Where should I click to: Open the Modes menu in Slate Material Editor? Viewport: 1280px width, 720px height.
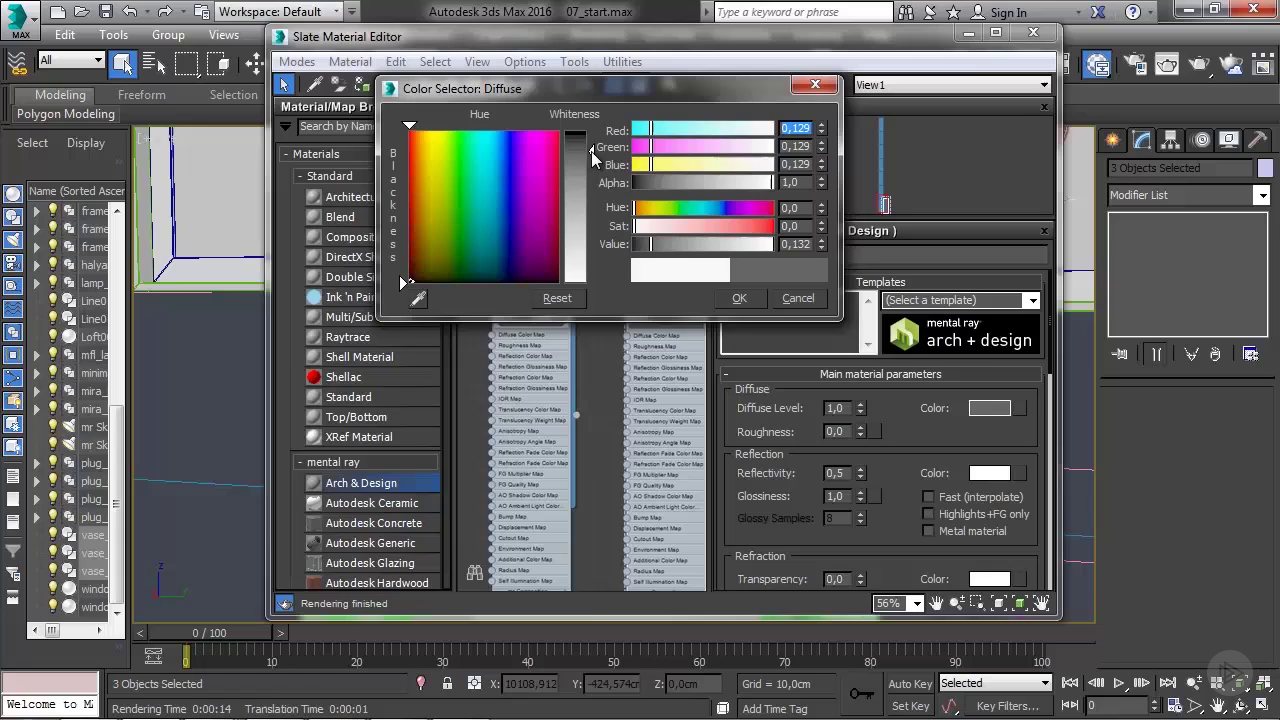click(297, 62)
